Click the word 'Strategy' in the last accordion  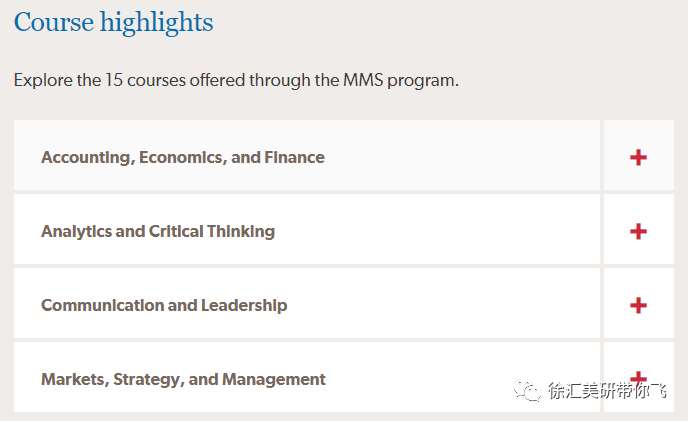point(149,379)
